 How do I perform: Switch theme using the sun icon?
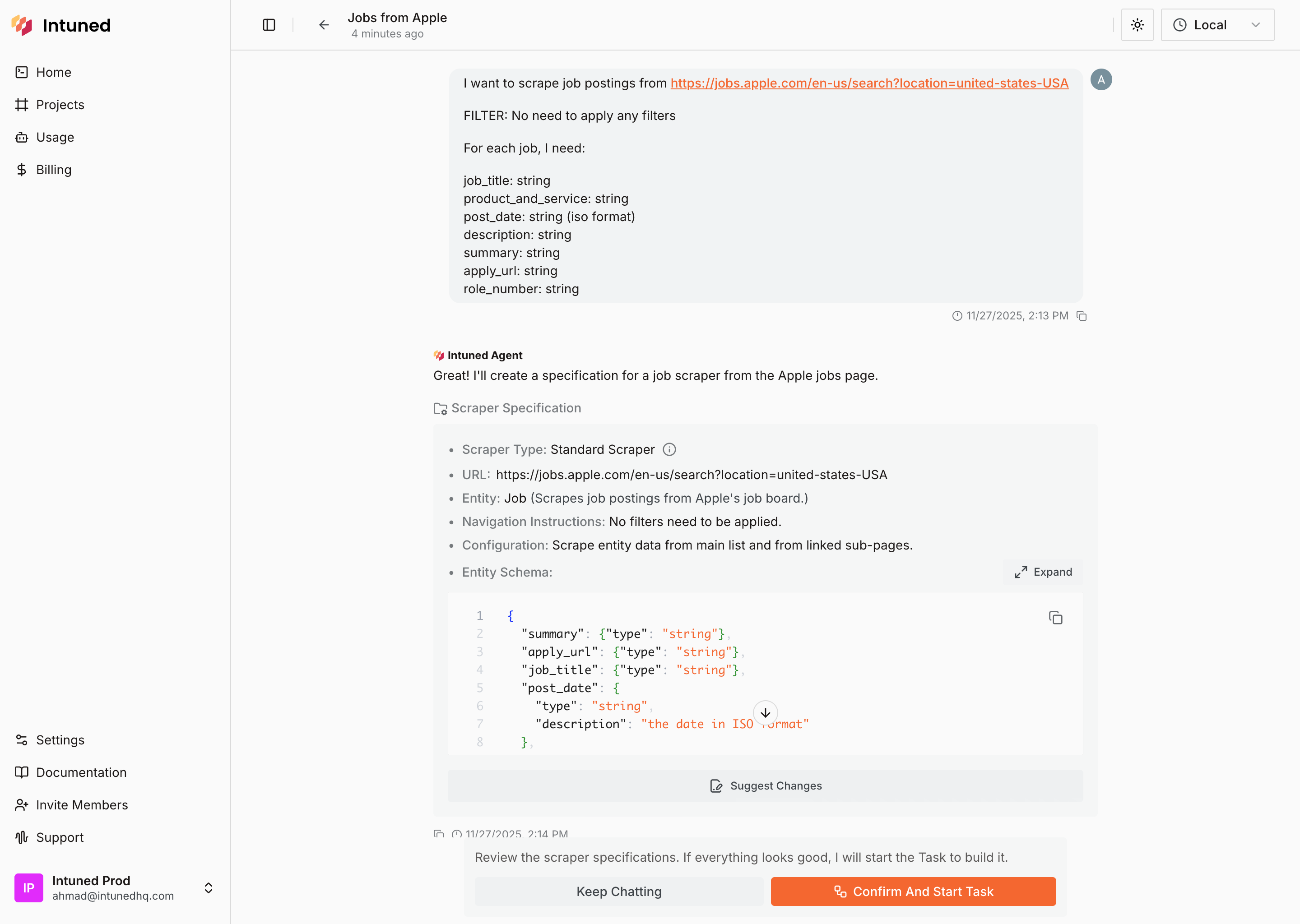coord(1137,24)
